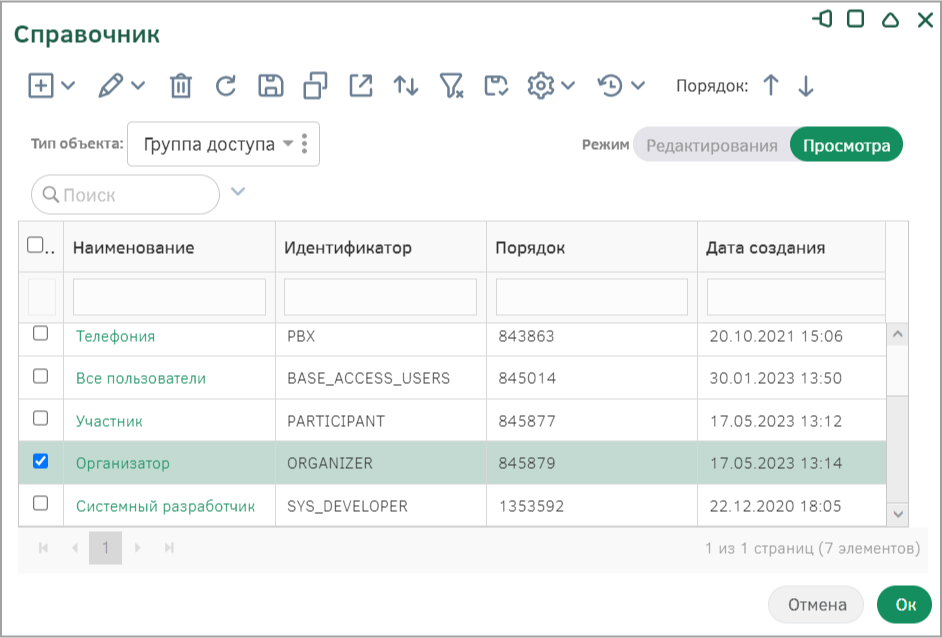942x638 pixels.
Task: Click the Ок button
Action: point(905,605)
